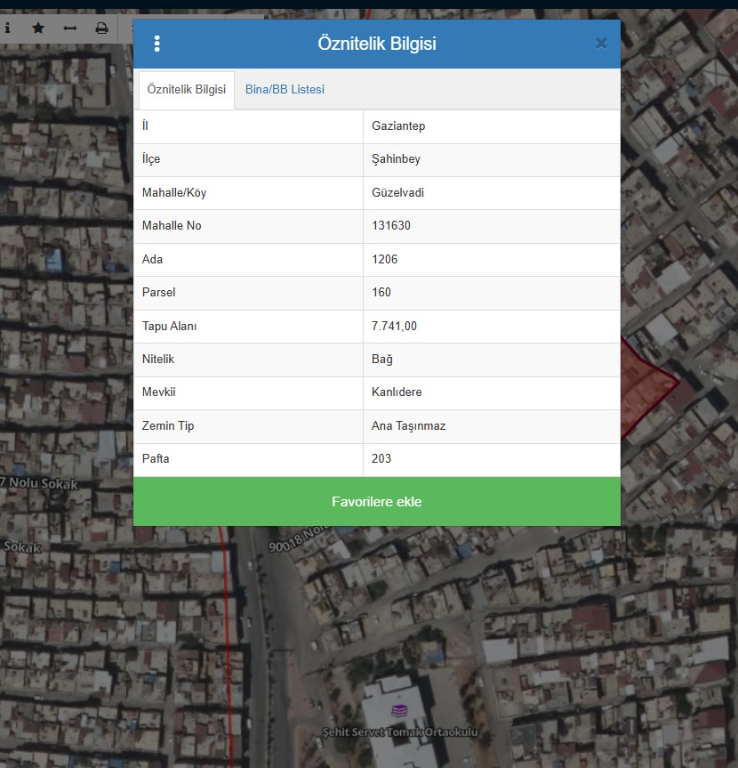Image resolution: width=738 pixels, height=768 pixels.
Task: Click the Şehit Servet Tomak Ortaokulu map label
Action: [x=399, y=733]
